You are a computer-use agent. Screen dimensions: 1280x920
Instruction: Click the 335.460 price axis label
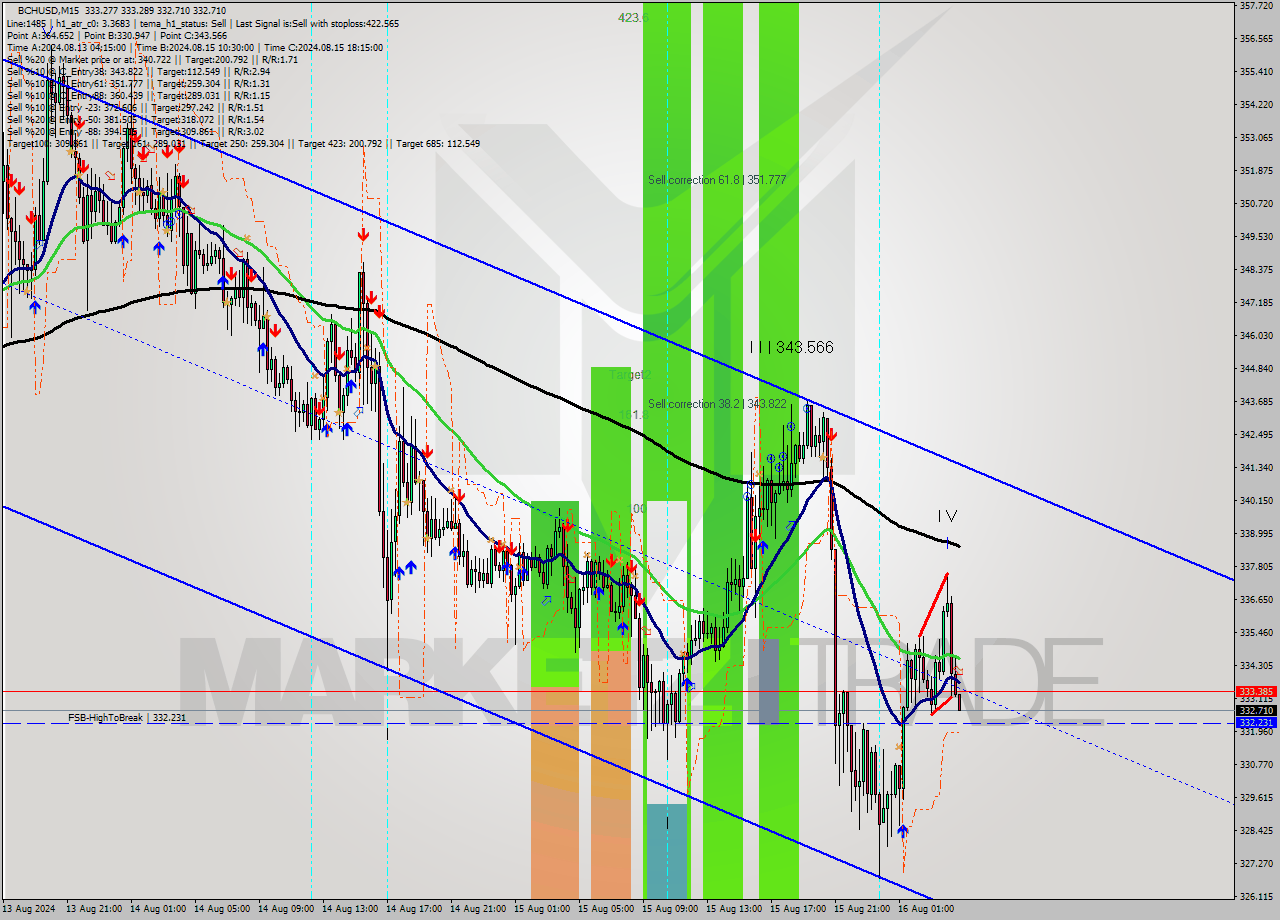click(1255, 633)
